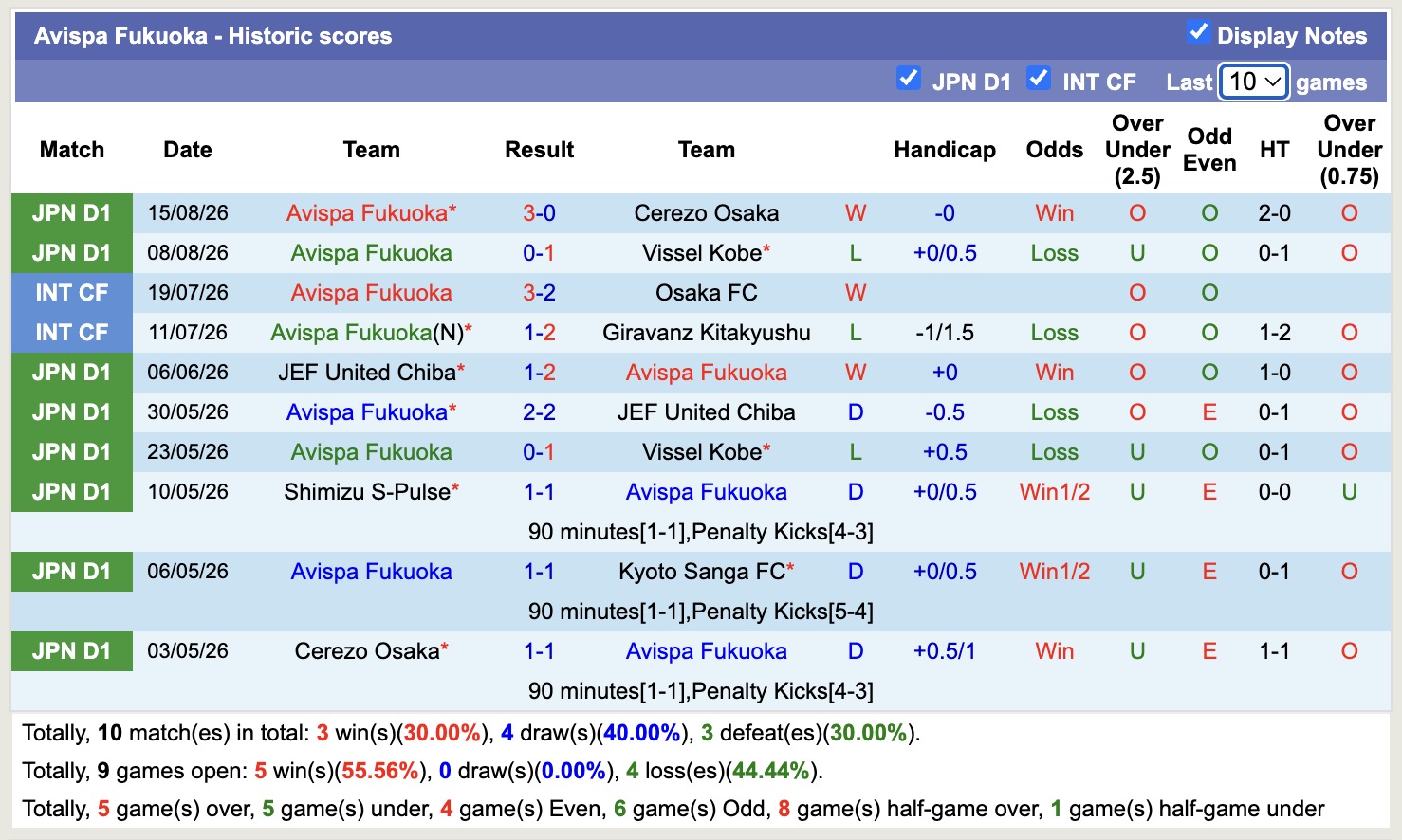Disable the INT CF competition filter
1402x840 pixels.
click(x=1039, y=79)
